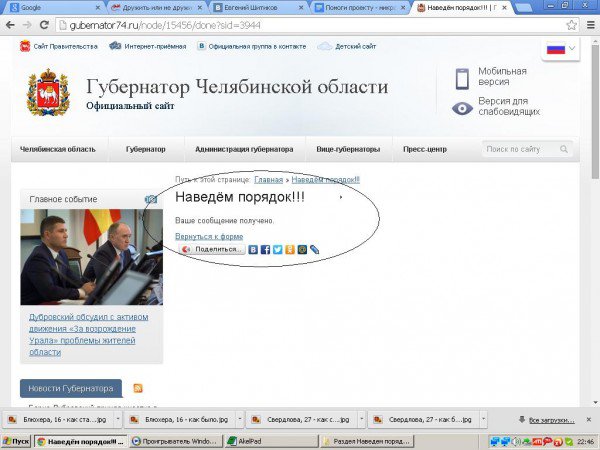This screenshot has width=600, height=450.
Task: Click the Сайт Правительства icon link
Action: tap(25, 46)
